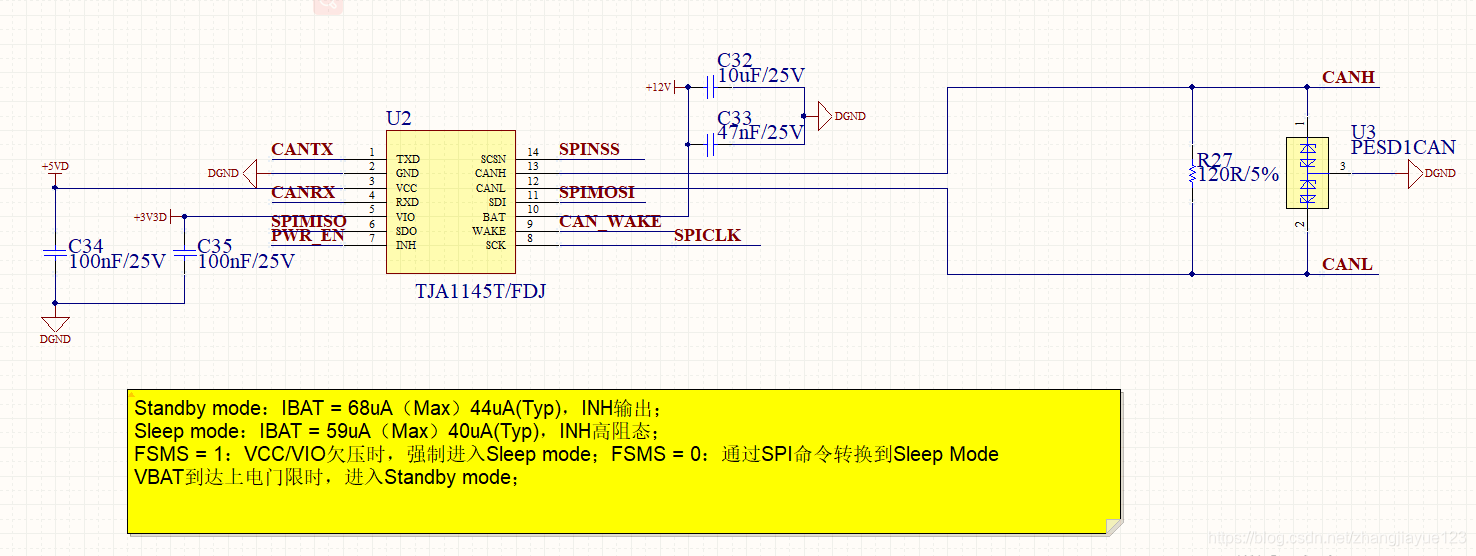Viewport: 1476px width, 556px height.
Task: Select the C34 designator text
Action: [86, 247]
